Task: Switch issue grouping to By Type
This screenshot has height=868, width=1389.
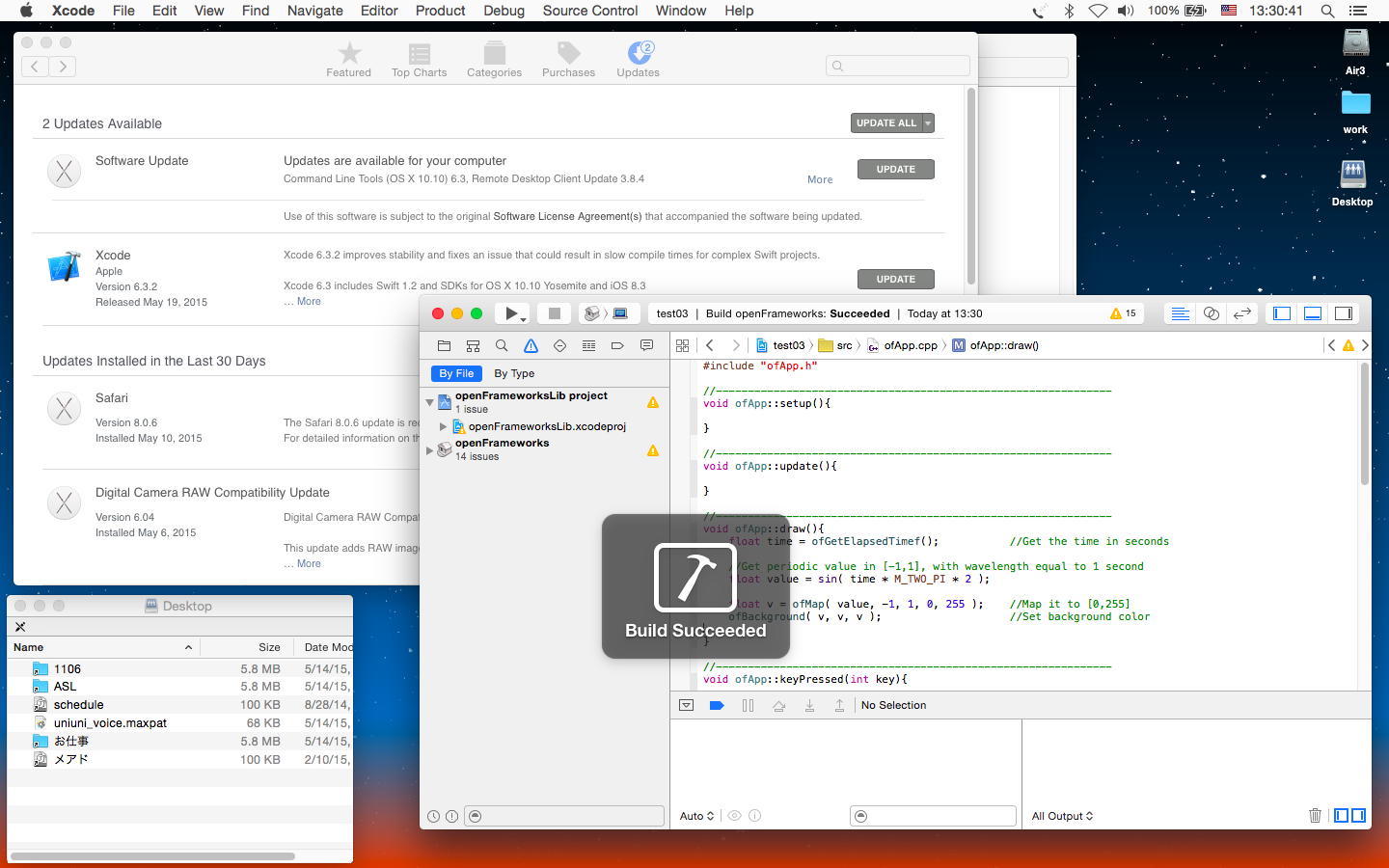Action: (514, 373)
